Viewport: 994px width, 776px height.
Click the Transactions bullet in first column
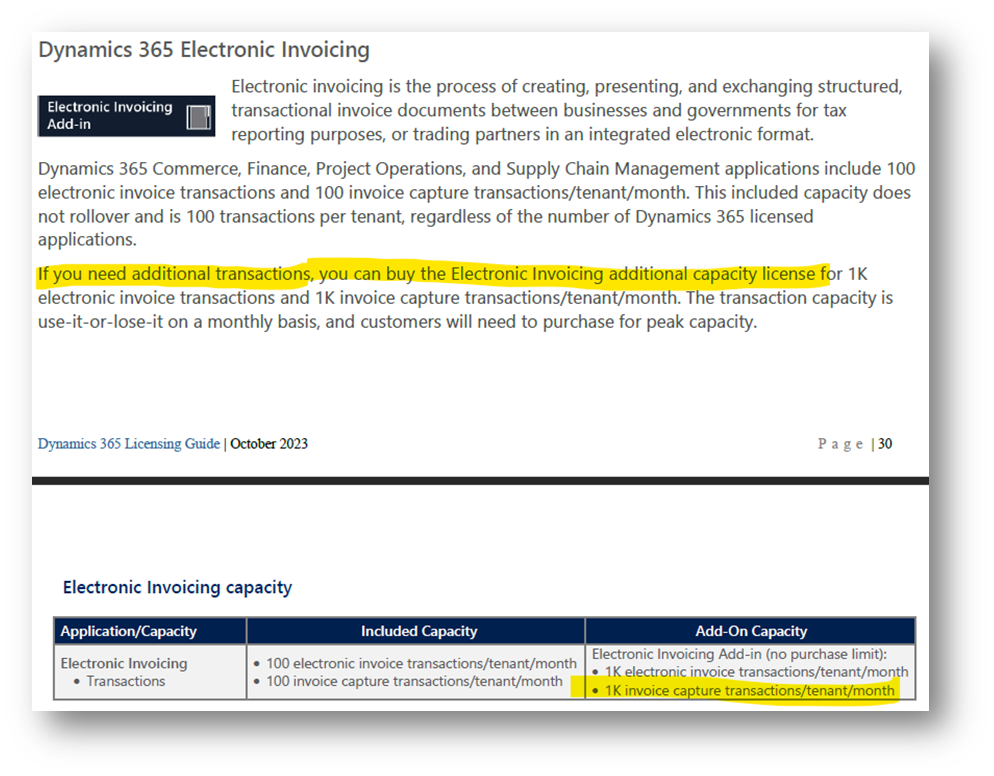pyautogui.click(x=126, y=681)
